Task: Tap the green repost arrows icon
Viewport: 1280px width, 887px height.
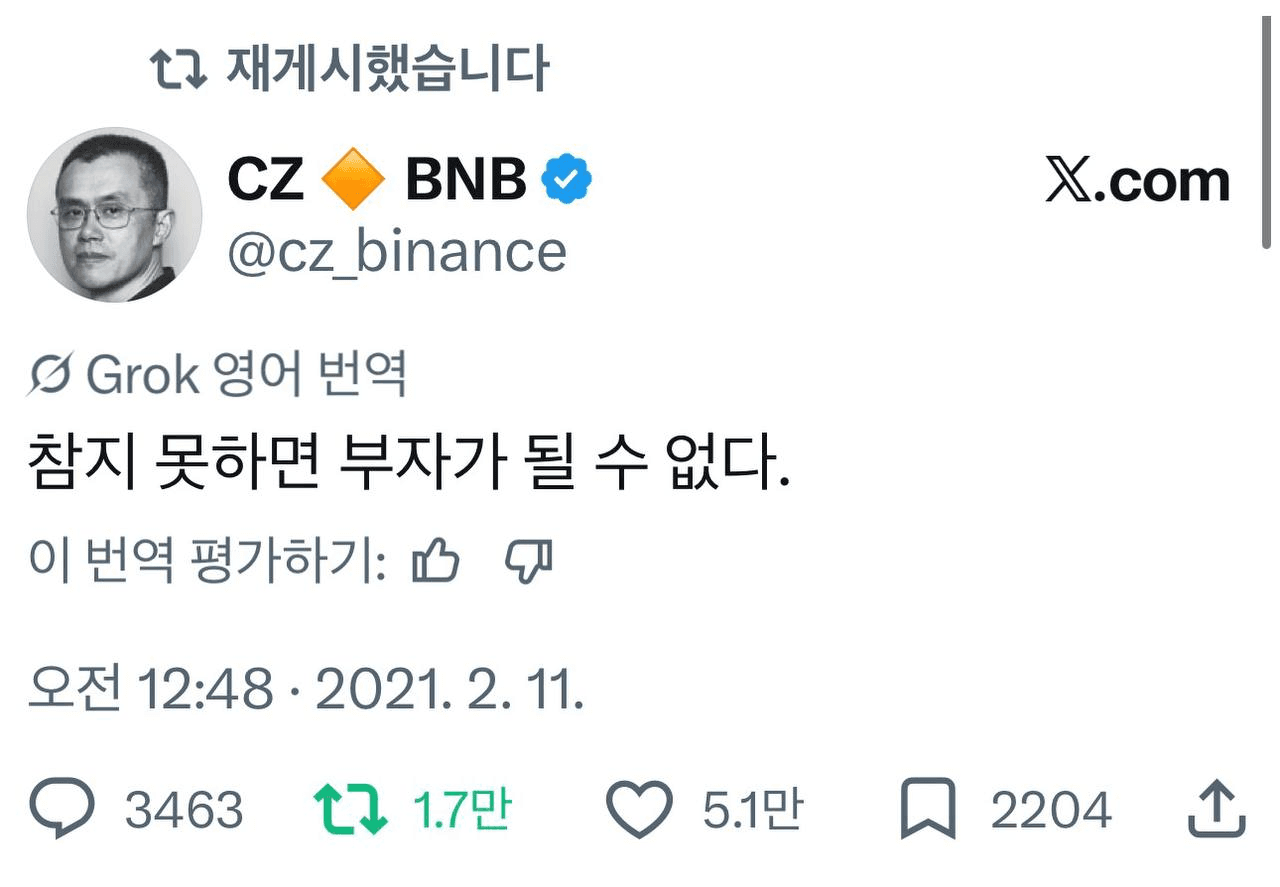Action: 351,809
